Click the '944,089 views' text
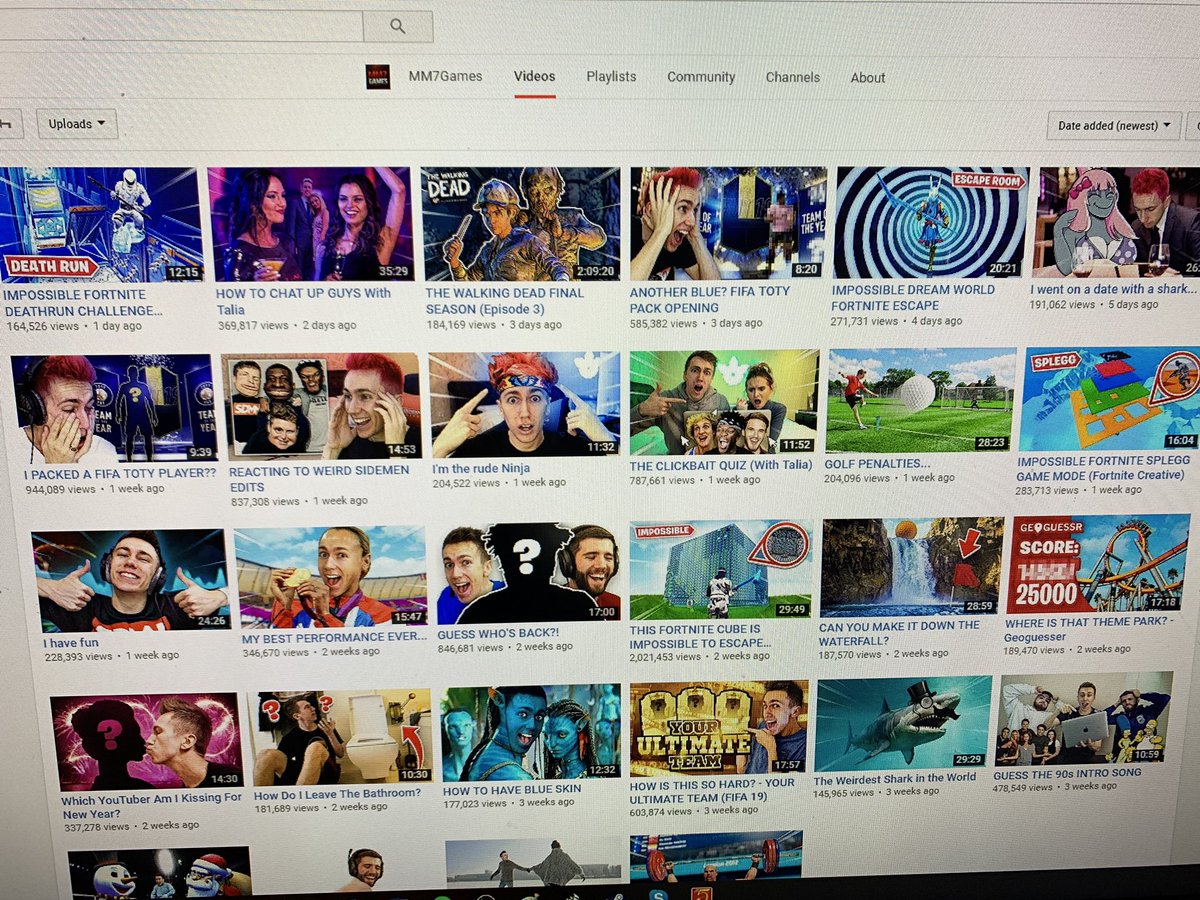Image resolution: width=1200 pixels, height=900 pixels. coord(60,489)
